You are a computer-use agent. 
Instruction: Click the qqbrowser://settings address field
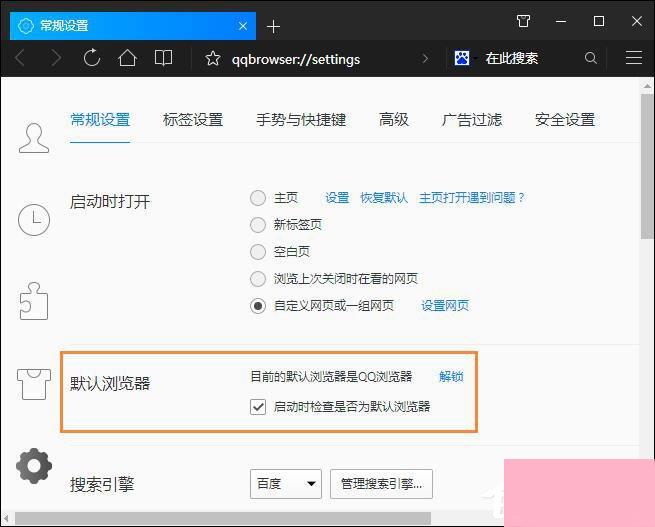coord(296,59)
